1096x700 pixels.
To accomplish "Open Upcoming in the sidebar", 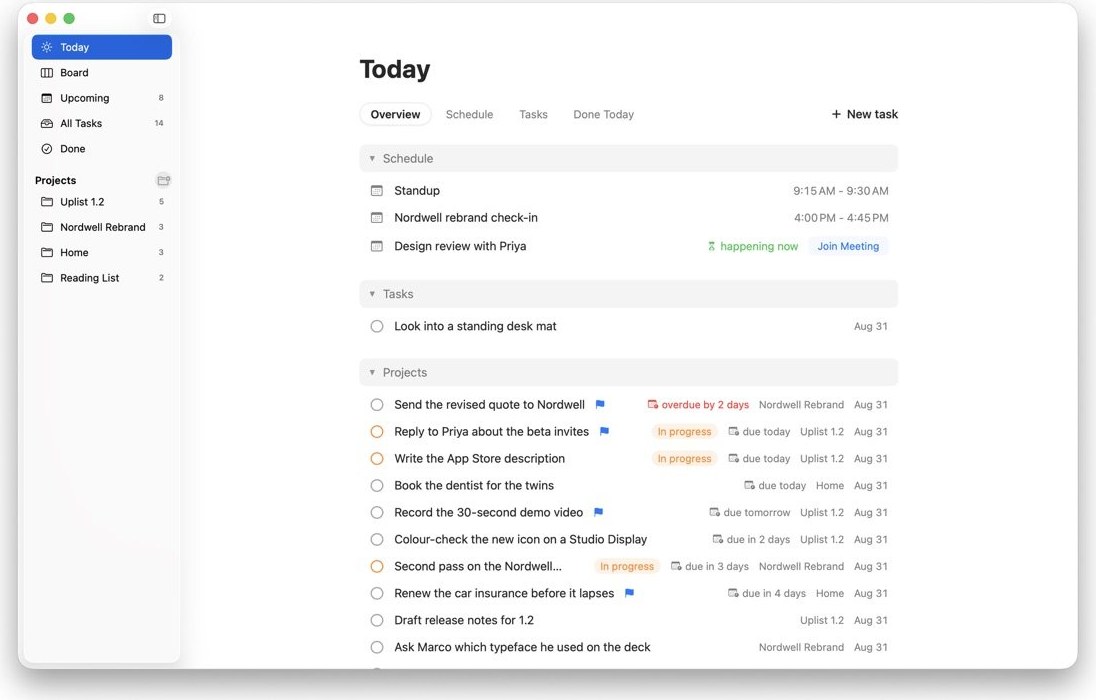I will pyautogui.click(x=102, y=98).
